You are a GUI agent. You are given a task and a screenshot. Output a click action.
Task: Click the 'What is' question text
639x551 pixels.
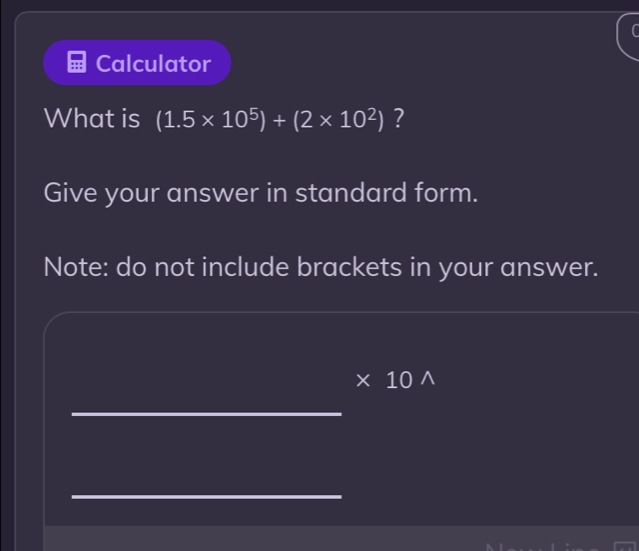click(x=92, y=120)
